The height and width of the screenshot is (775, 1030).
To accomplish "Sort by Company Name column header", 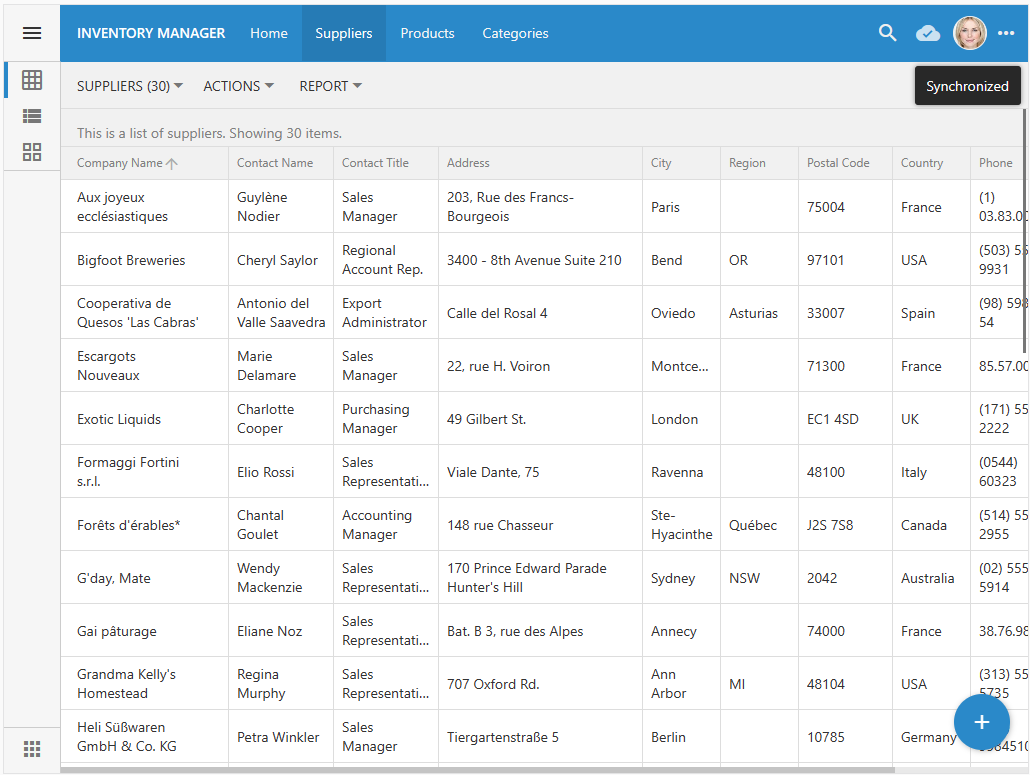I will click(x=120, y=163).
